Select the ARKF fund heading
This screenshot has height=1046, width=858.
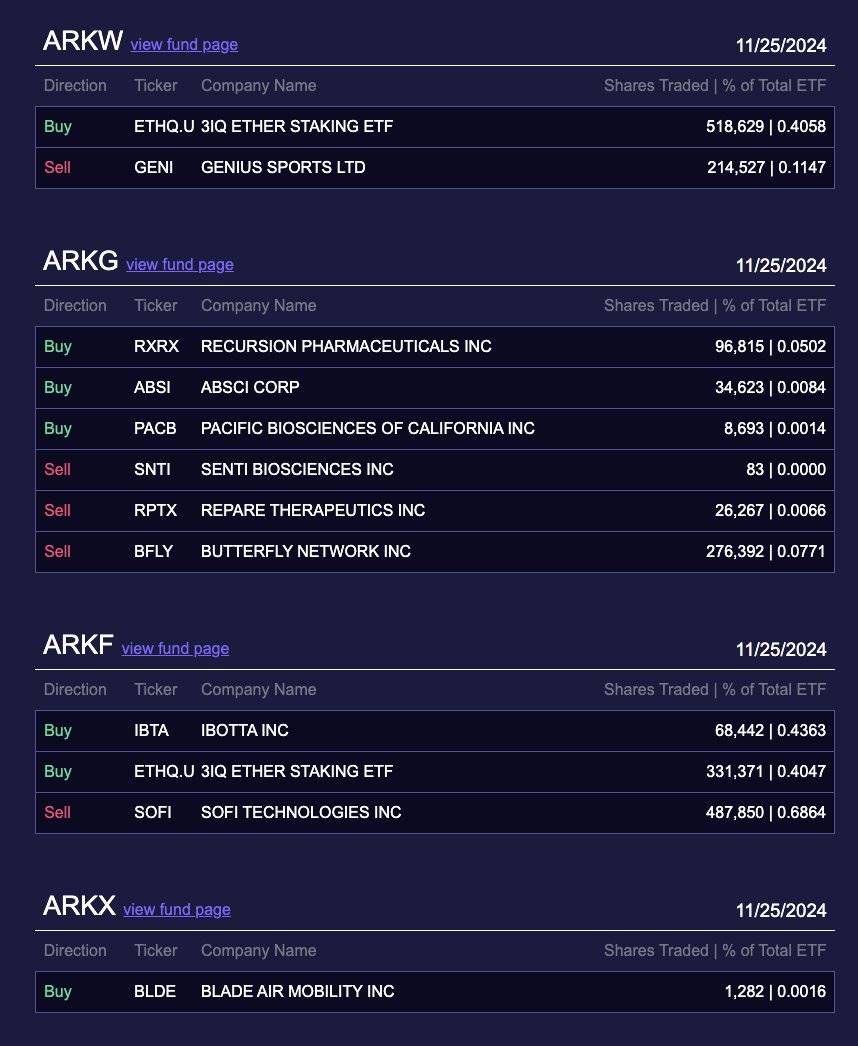coord(78,645)
